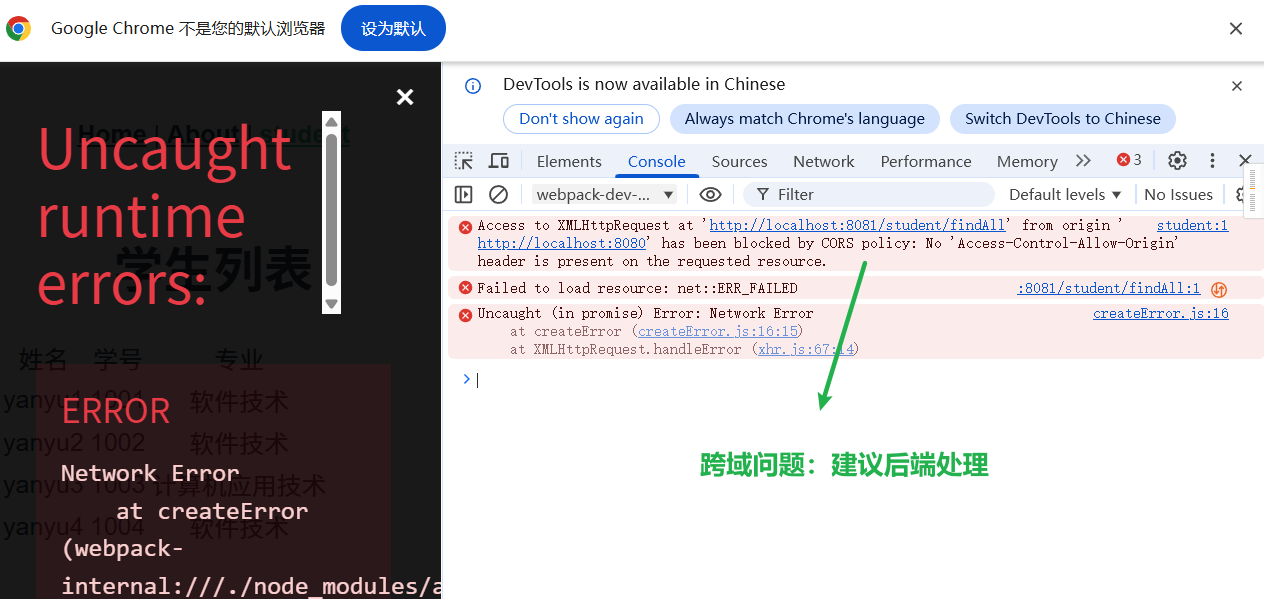The image size is (1264, 599).
Task: Open the createError.js:16 source link
Action: point(1160,313)
